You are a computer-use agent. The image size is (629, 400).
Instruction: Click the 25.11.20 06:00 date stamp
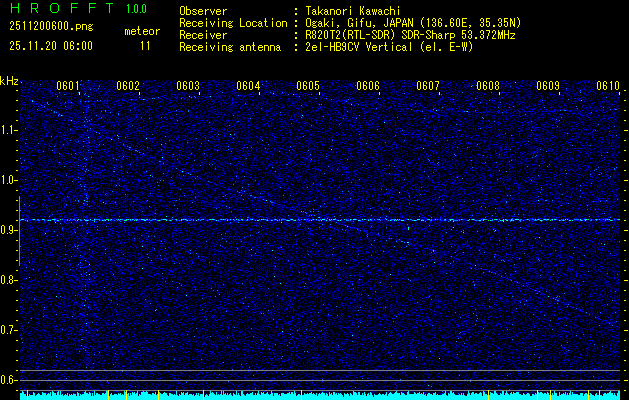click(x=50, y=46)
